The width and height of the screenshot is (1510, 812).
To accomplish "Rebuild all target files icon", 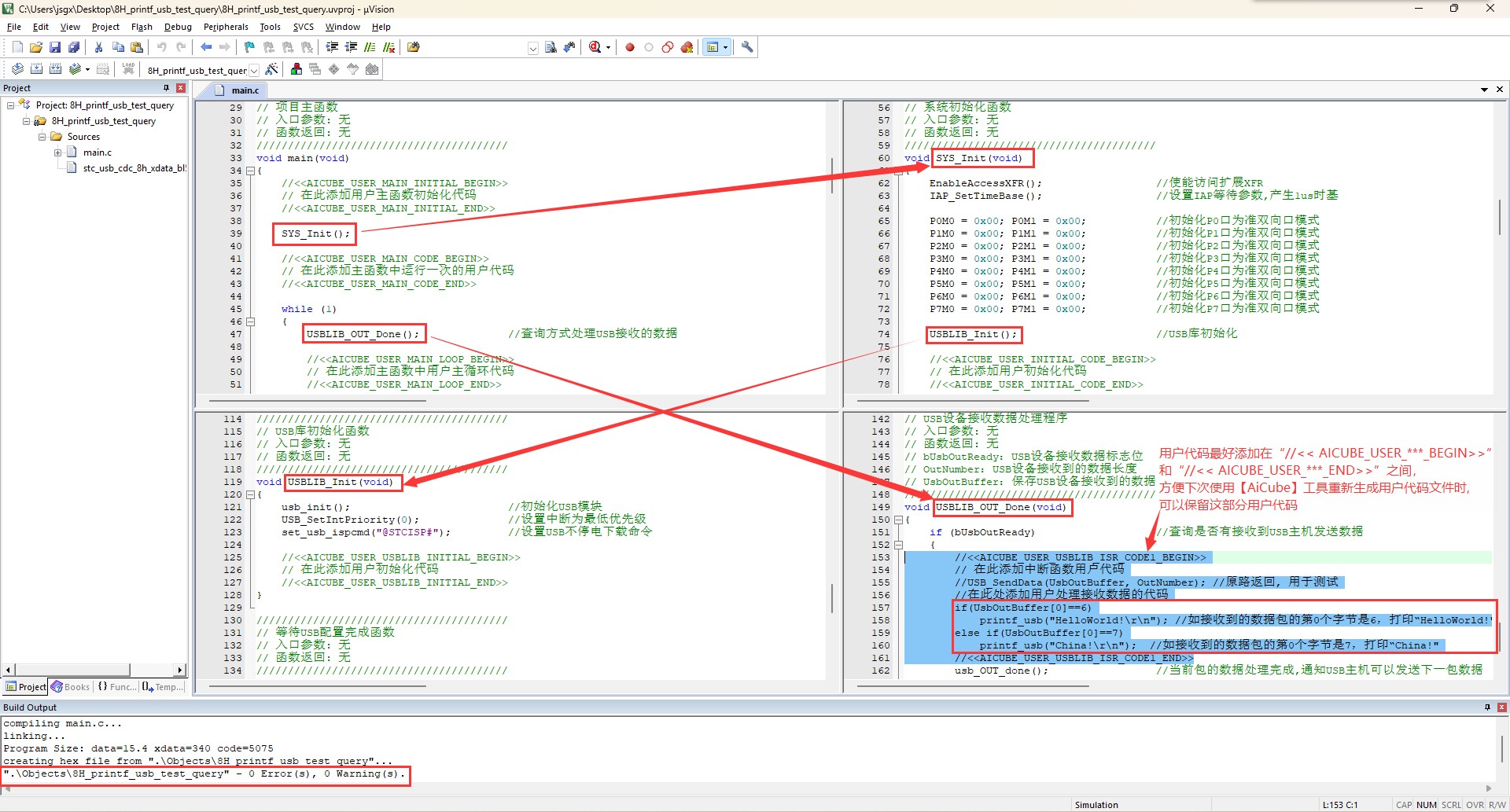I will click(x=56, y=69).
